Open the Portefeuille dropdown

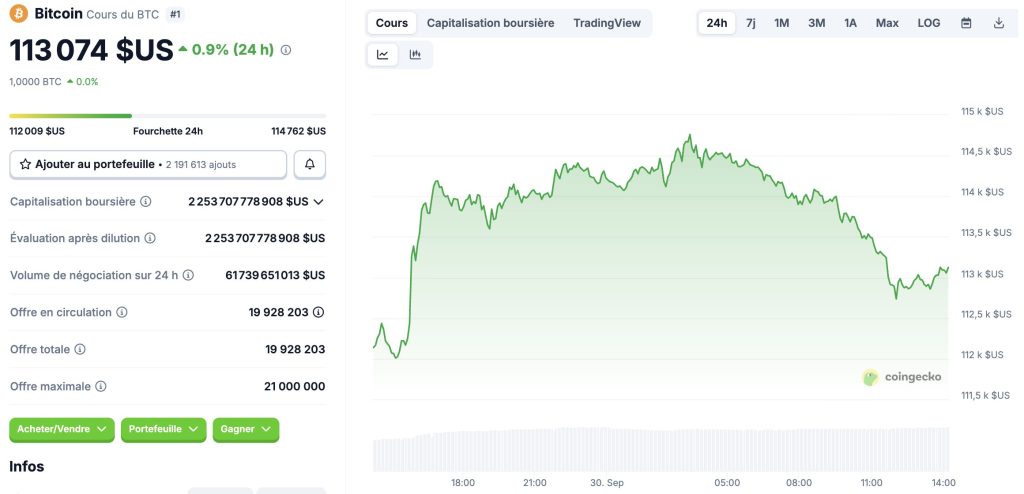coord(163,429)
